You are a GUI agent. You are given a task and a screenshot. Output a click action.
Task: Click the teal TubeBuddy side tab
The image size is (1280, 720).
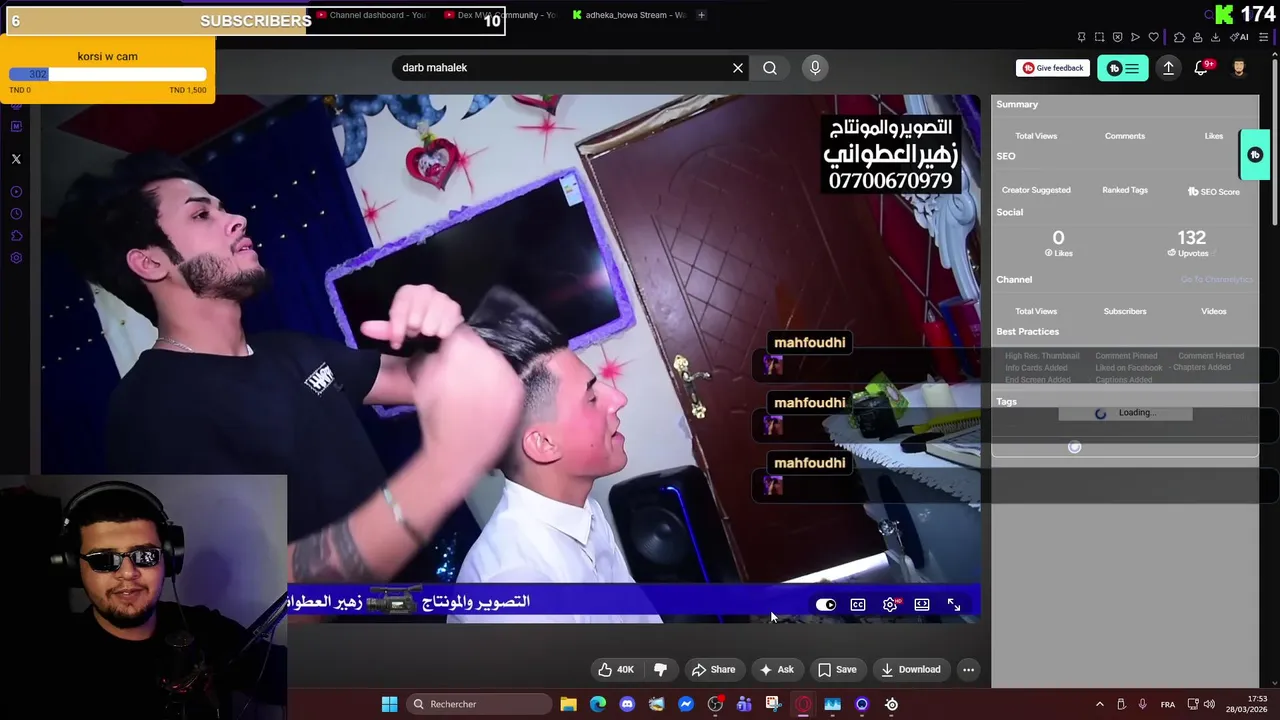1255,155
